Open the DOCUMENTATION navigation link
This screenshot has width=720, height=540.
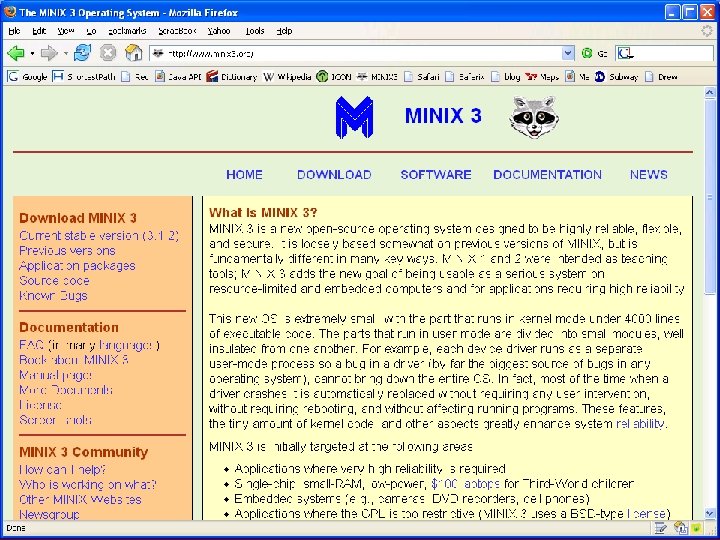547,174
